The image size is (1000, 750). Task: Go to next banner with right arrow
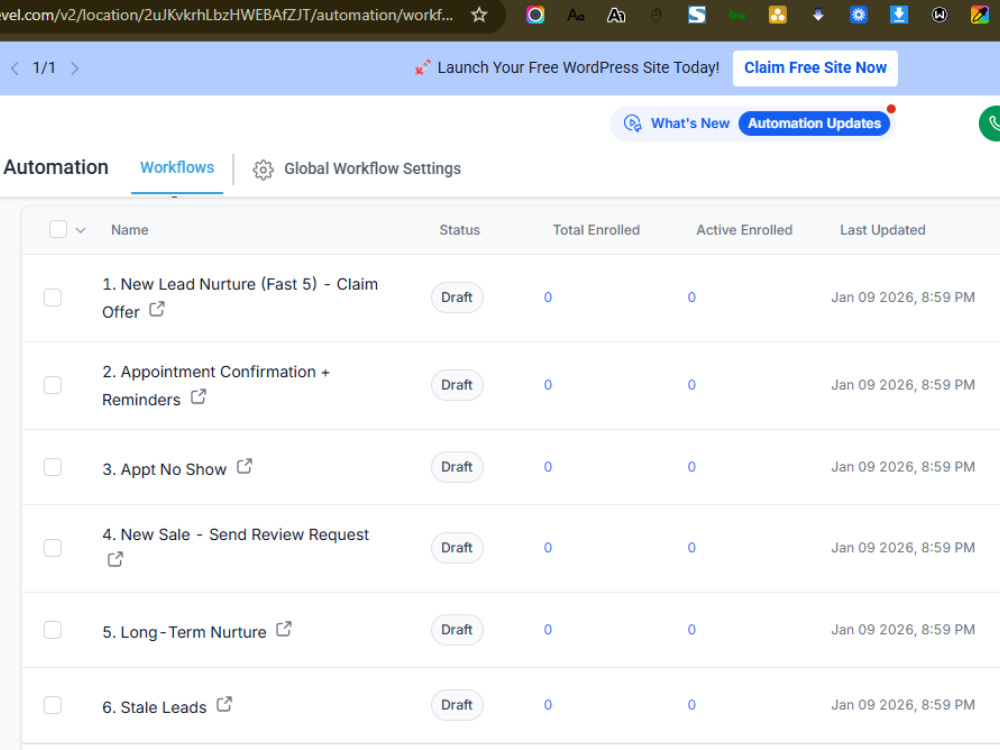point(75,68)
